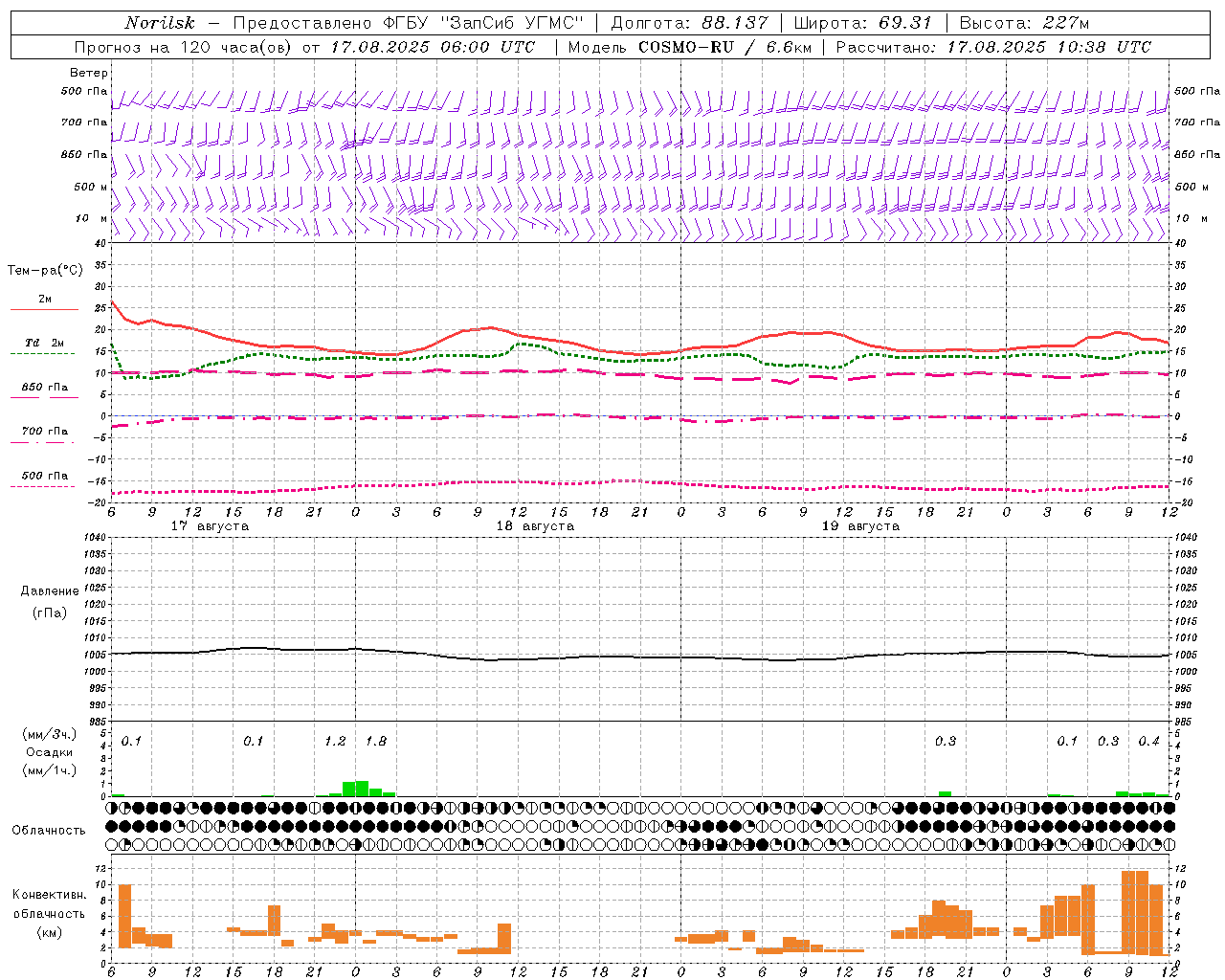Click the '1.8' precipitation amount value
The image size is (1225, 980).
pyautogui.click(x=376, y=742)
